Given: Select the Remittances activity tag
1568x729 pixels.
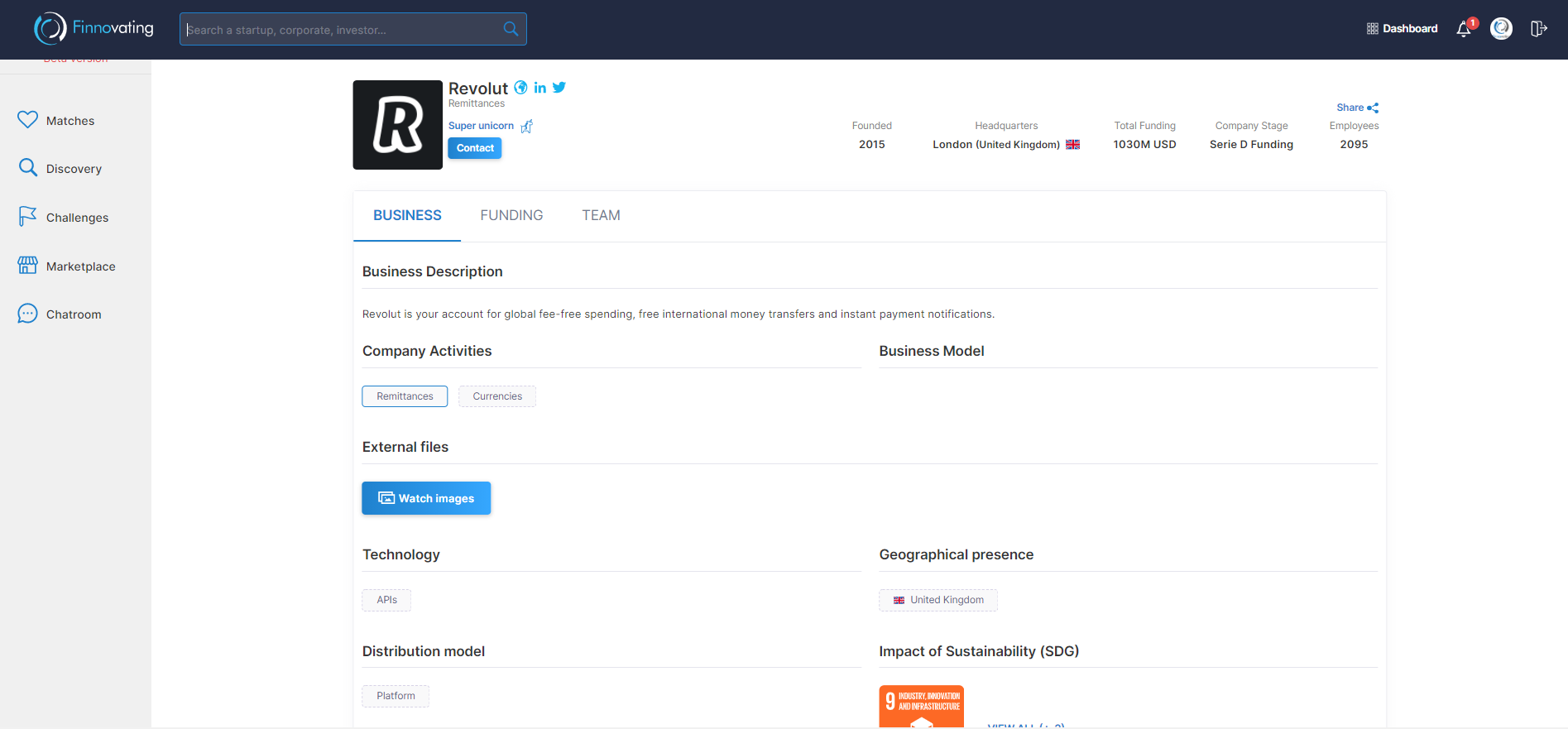Looking at the screenshot, I should (x=405, y=396).
